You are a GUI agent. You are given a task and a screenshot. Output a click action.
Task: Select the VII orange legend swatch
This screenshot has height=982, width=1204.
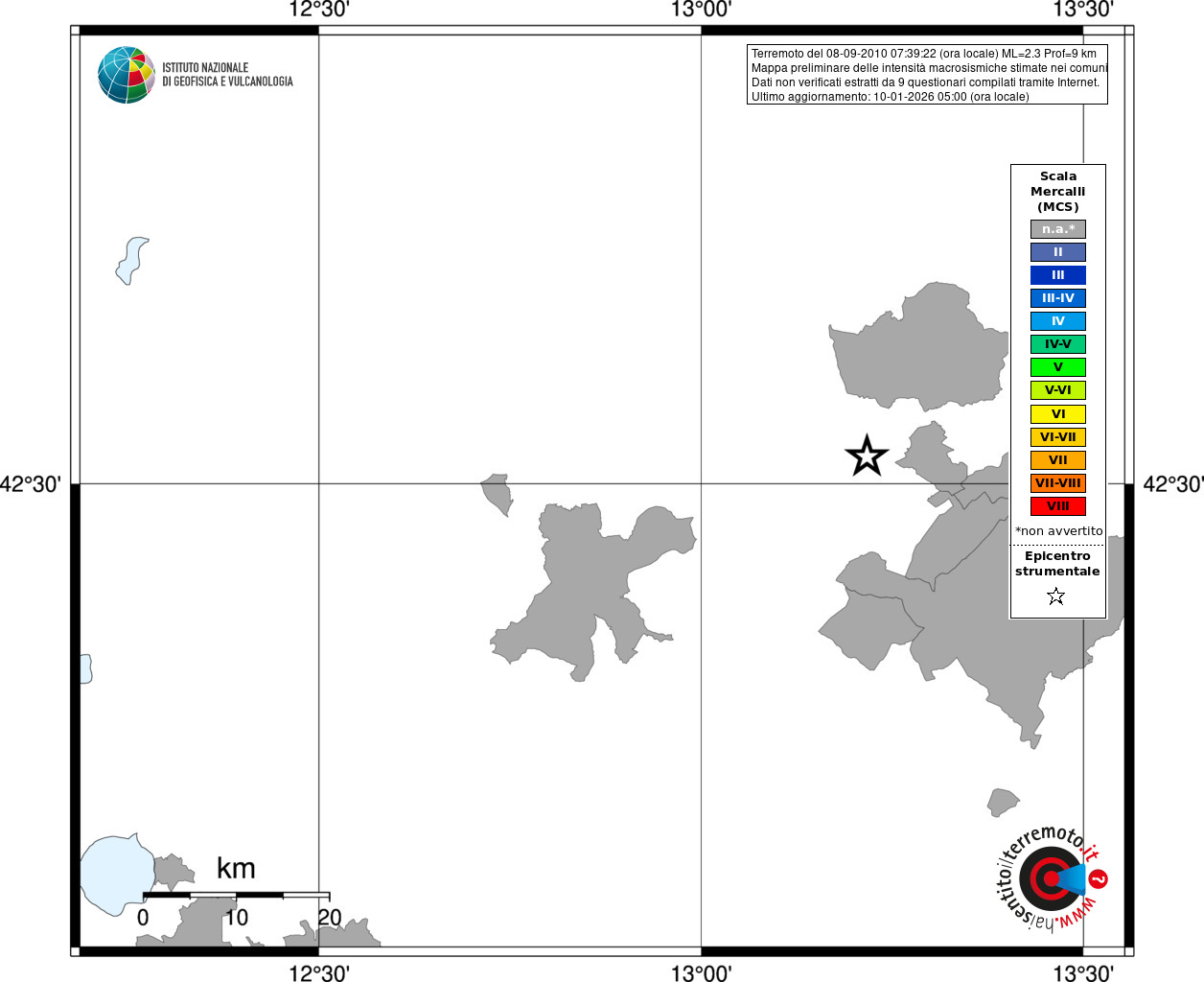(x=1058, y=460)
